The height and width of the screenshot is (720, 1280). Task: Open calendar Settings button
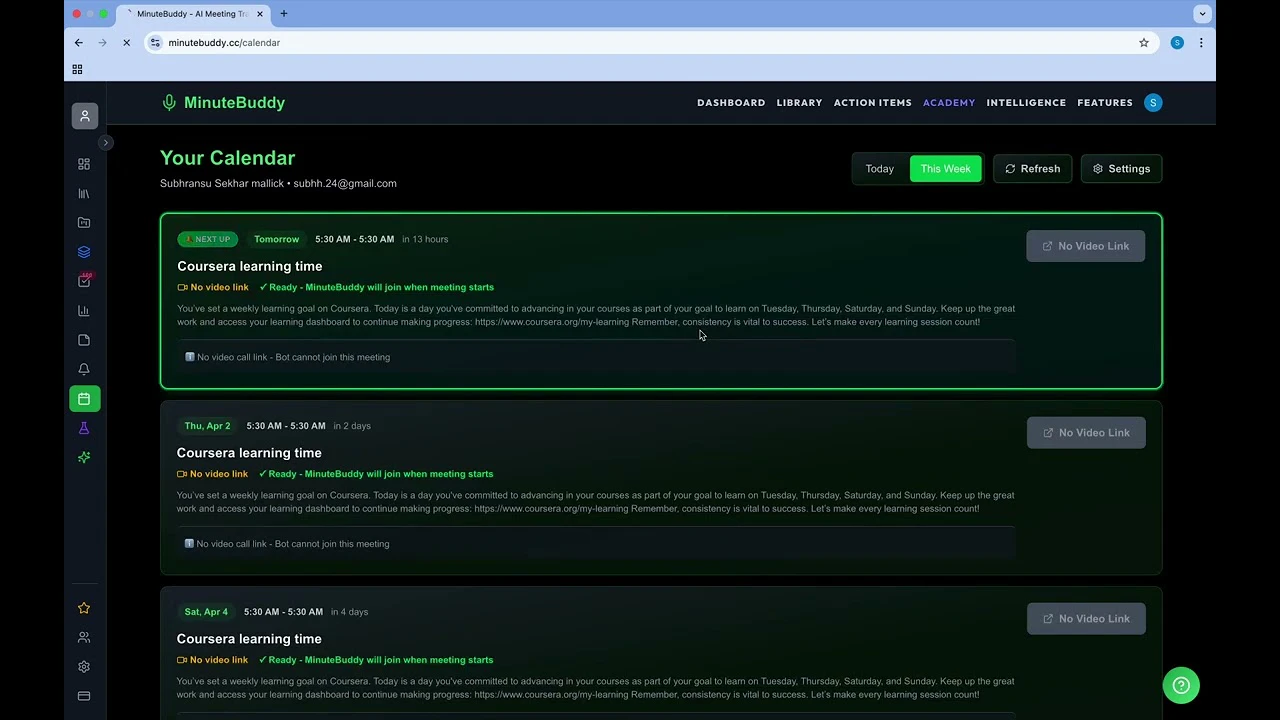coord(1121,169)
